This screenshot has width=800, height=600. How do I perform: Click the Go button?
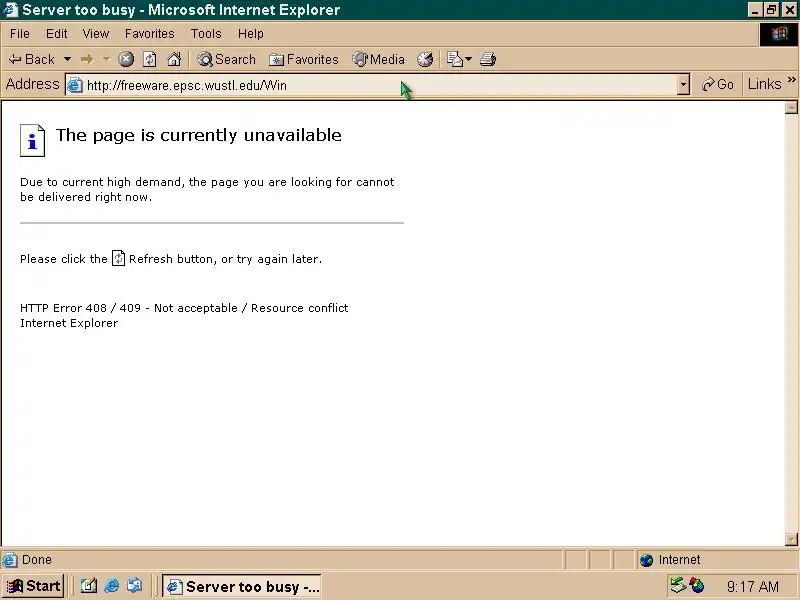[x=717, y=84]
